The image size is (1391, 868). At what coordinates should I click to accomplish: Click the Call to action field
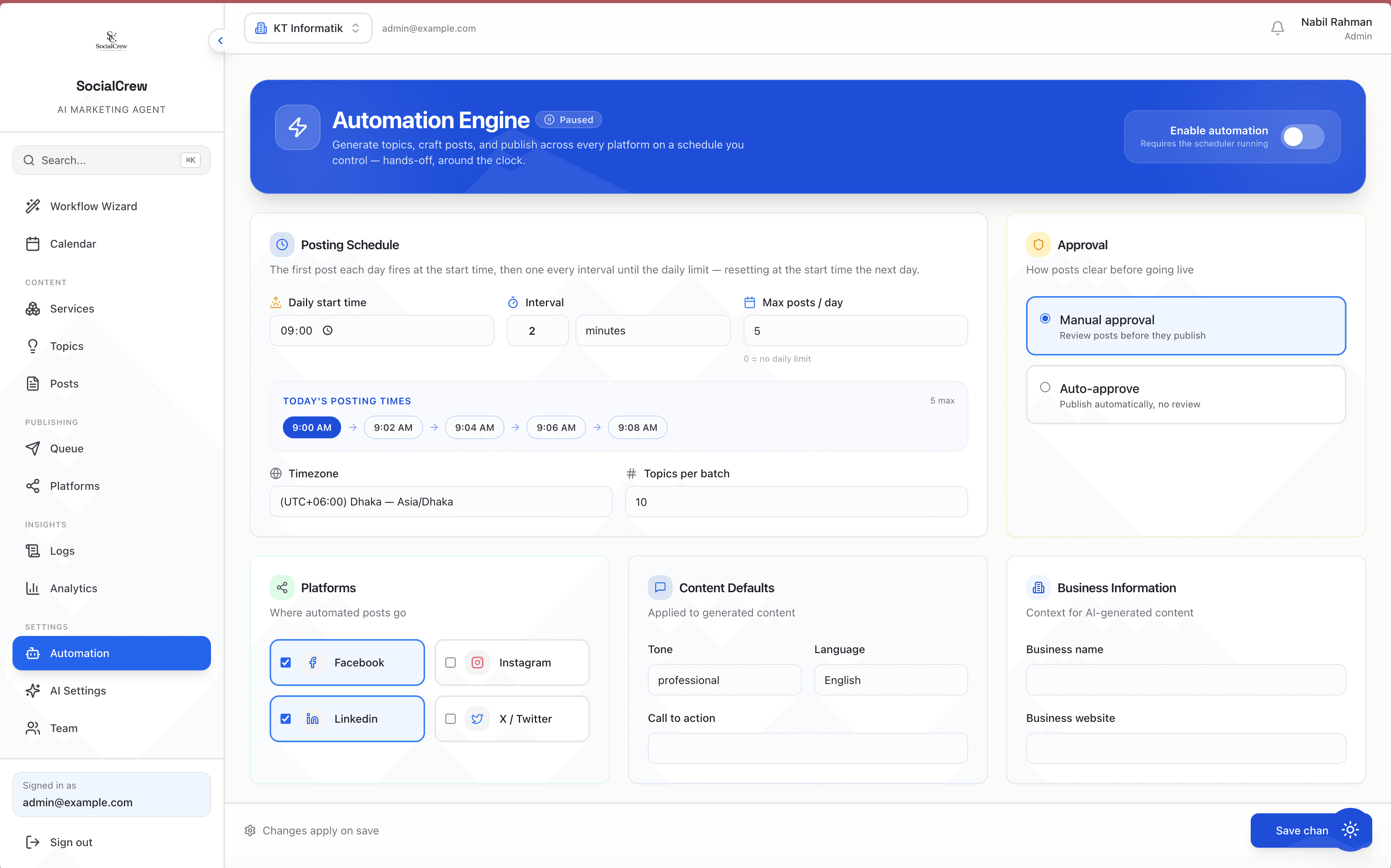(808, 748)
